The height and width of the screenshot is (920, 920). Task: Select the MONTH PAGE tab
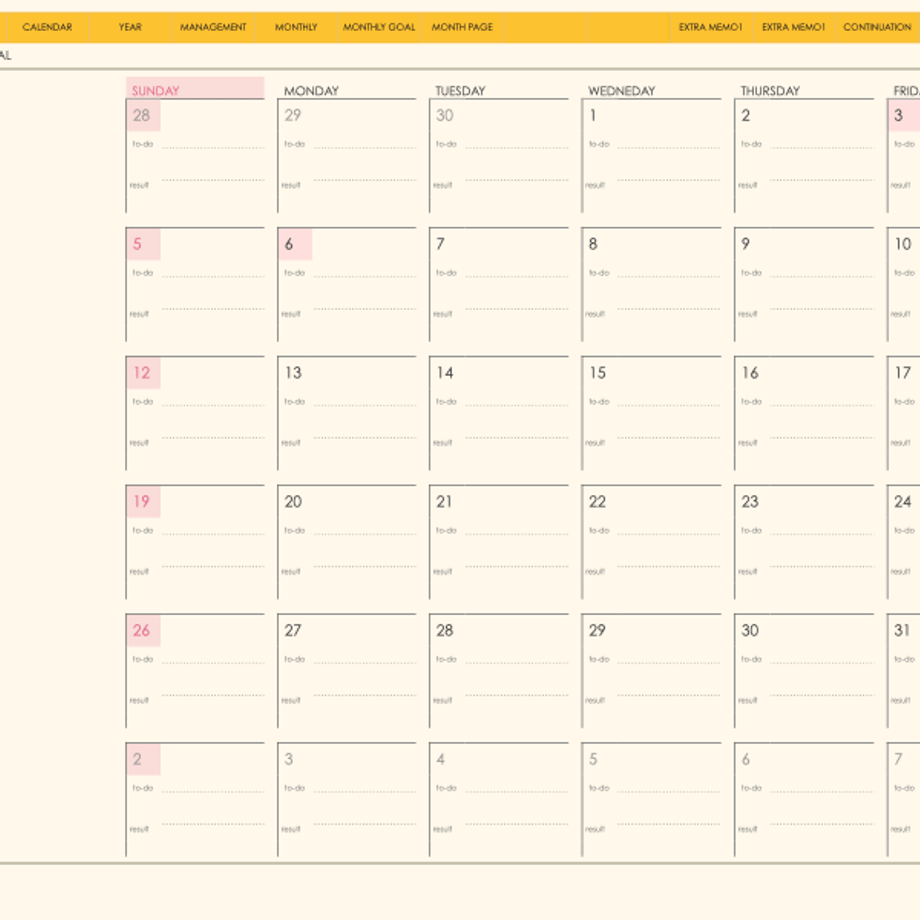(x=462, y=27)
